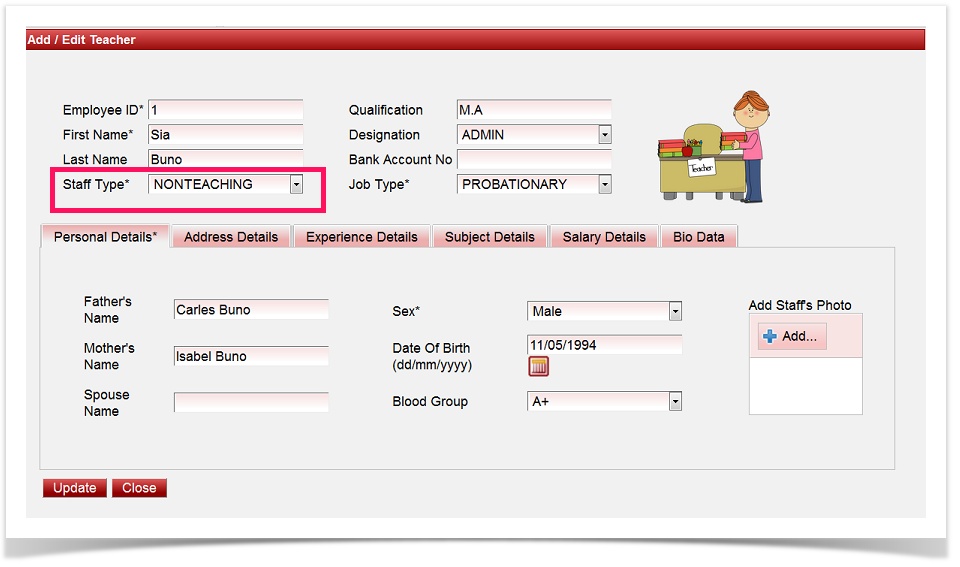
Task: Focus the Father's Name field
Action: tap(251, 310)
